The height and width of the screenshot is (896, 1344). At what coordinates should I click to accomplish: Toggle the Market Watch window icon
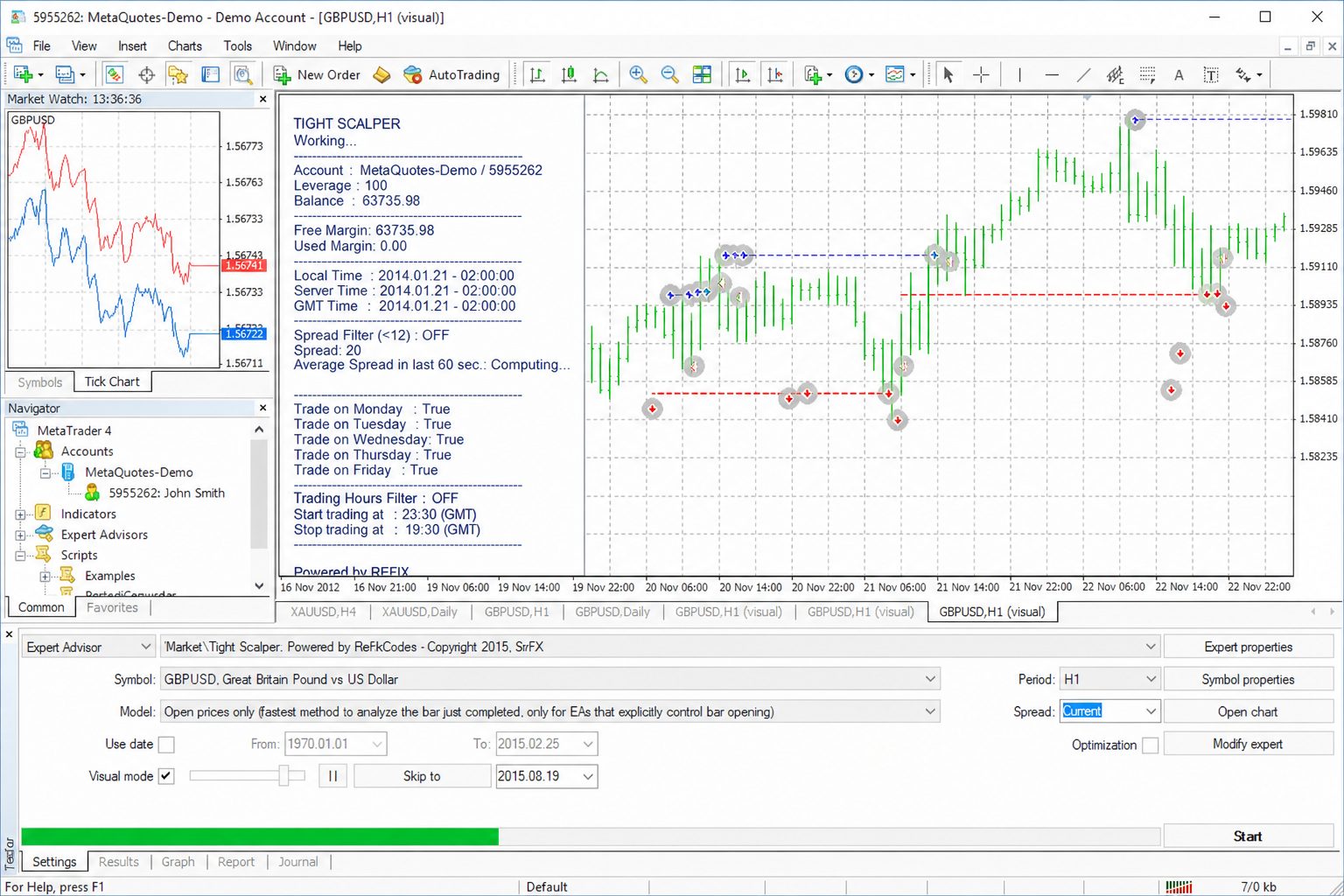tap(114, 74)
